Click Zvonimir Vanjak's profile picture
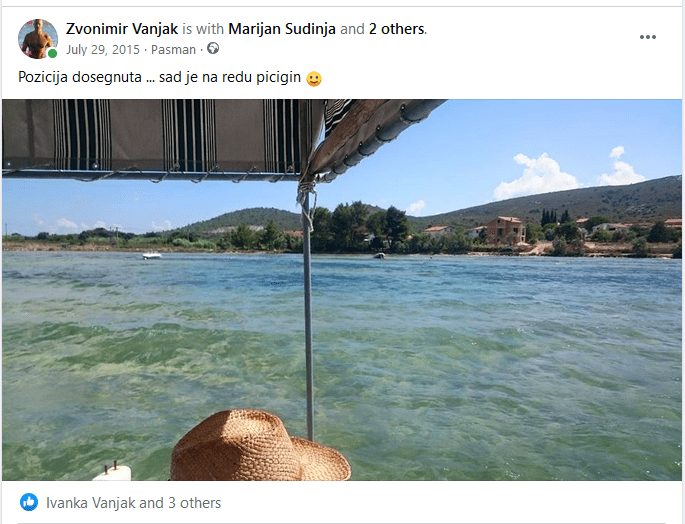 click(38, 38)
